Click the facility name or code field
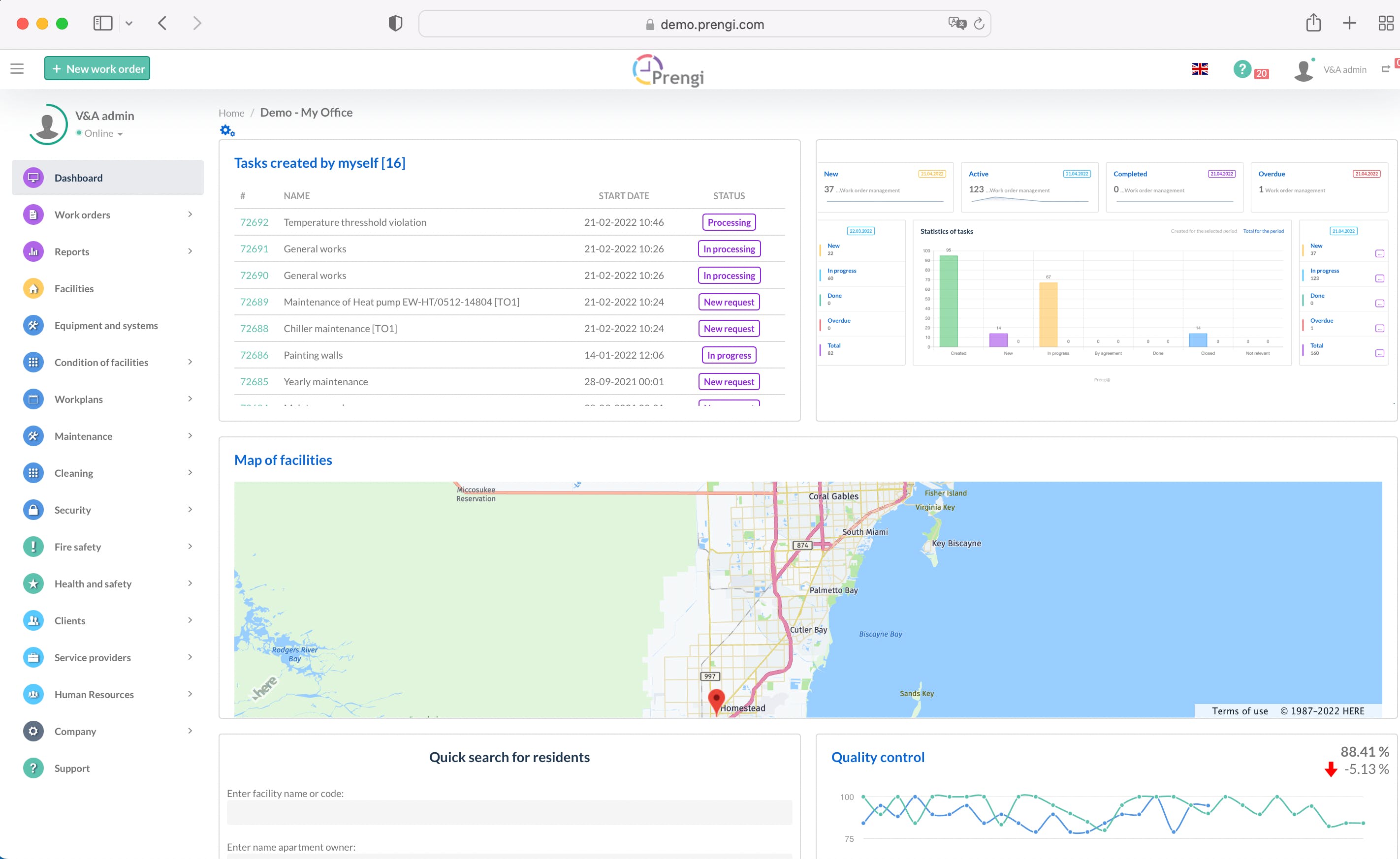This screenshot has width=1400, height=859. point(509,812)
